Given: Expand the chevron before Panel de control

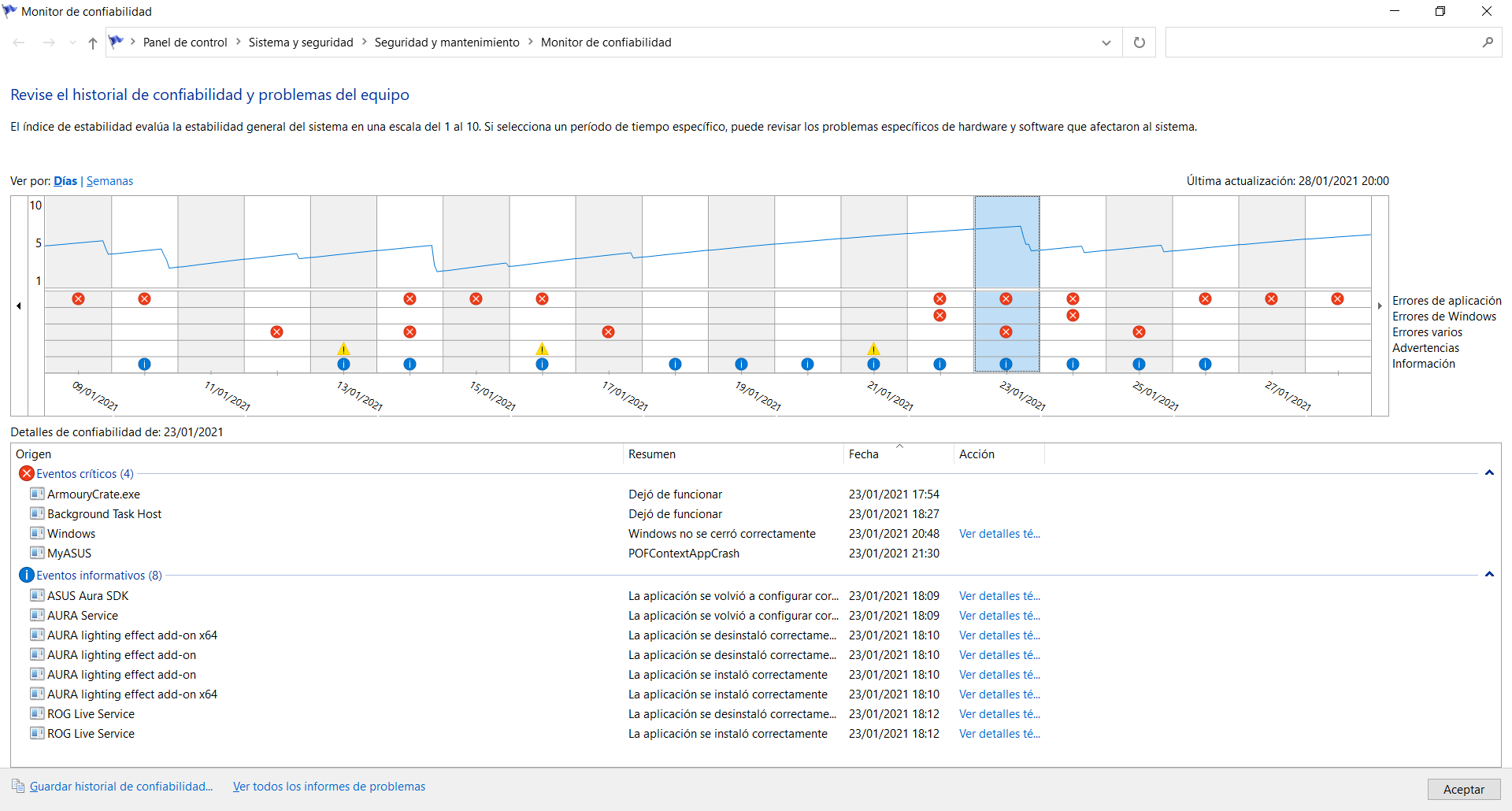Looking at the screenshot, I should (133, 43).
